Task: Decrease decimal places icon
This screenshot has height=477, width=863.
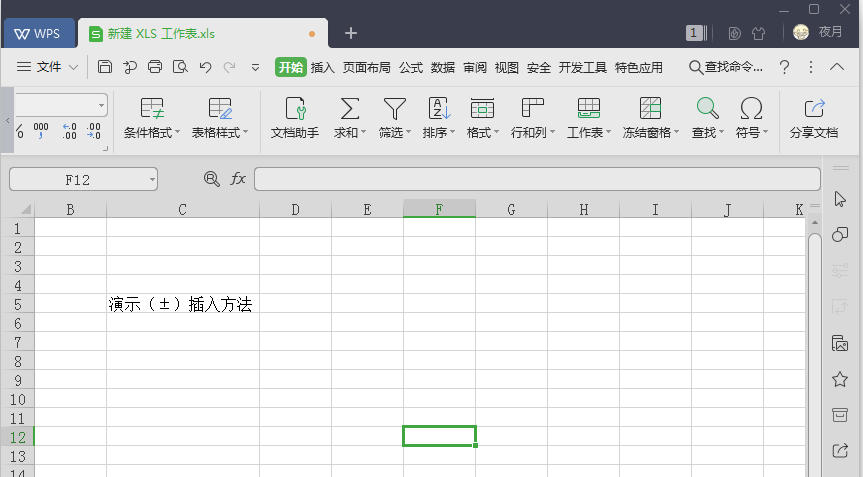Action: click(94, 131)
